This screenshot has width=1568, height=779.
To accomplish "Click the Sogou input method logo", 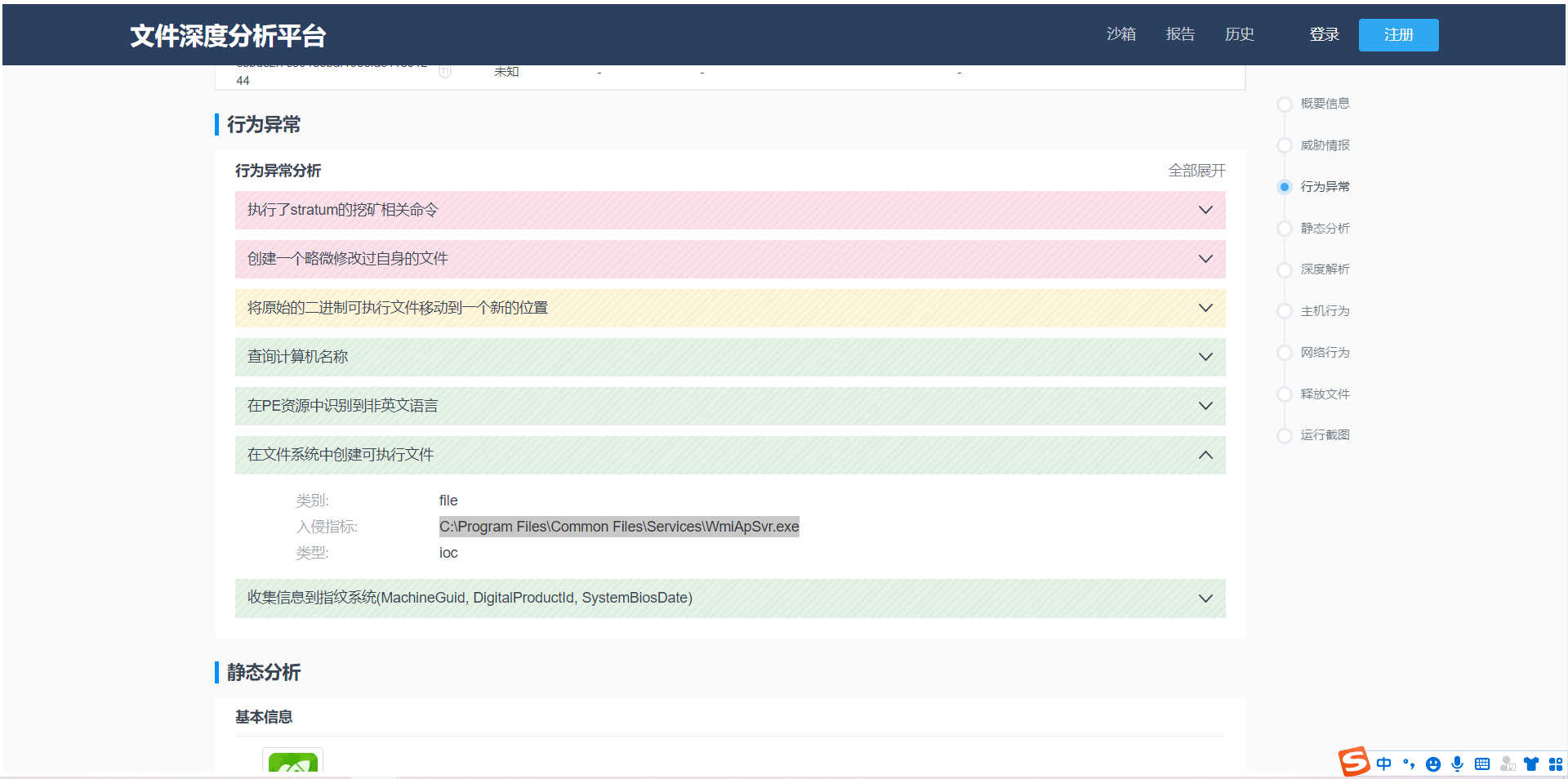I will (1354, 762).
